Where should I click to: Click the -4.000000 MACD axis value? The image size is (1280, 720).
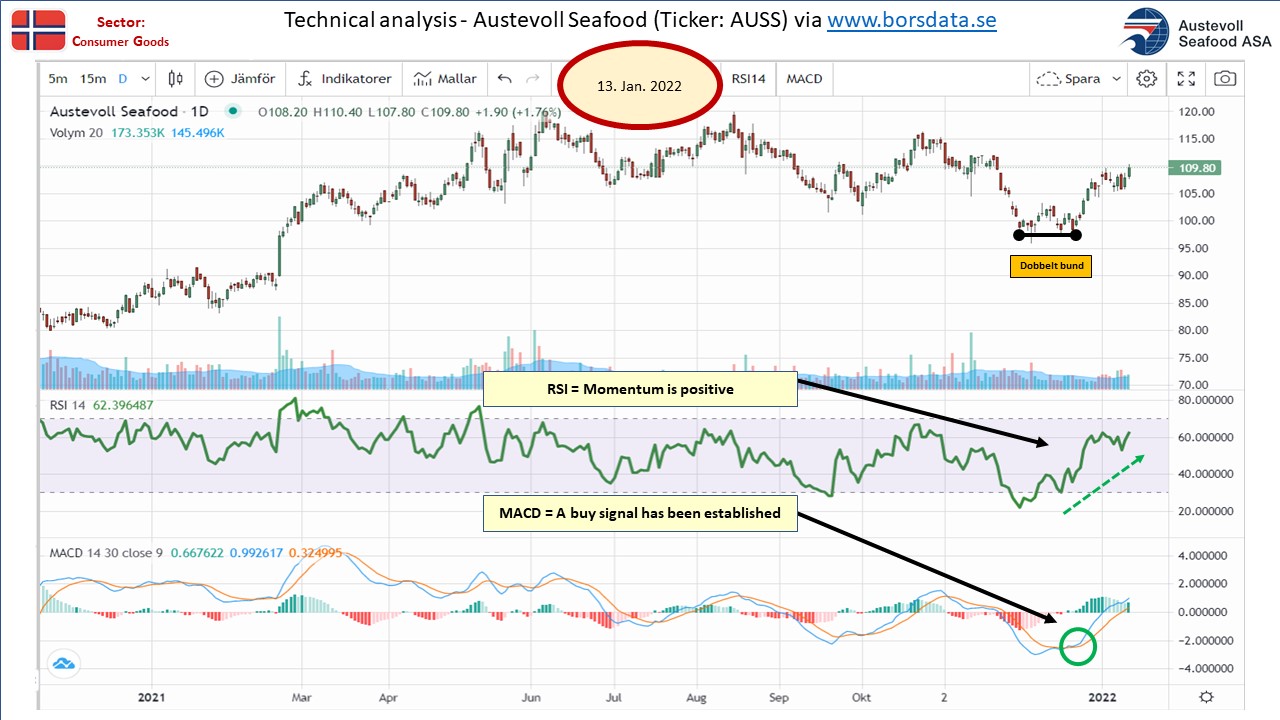click(x=1204, y=669)
